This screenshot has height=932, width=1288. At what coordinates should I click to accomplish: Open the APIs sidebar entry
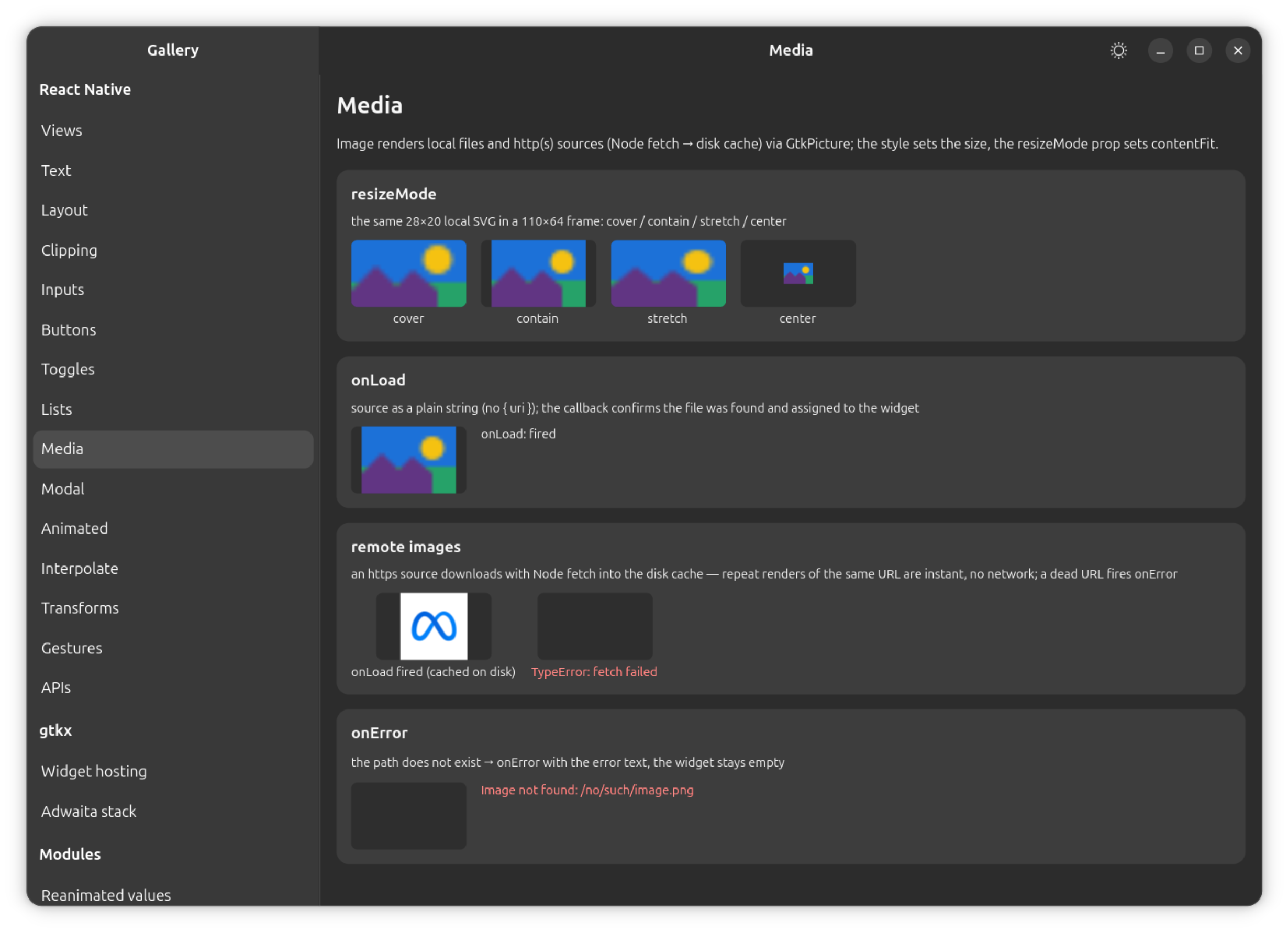click(x=173, y=687)
